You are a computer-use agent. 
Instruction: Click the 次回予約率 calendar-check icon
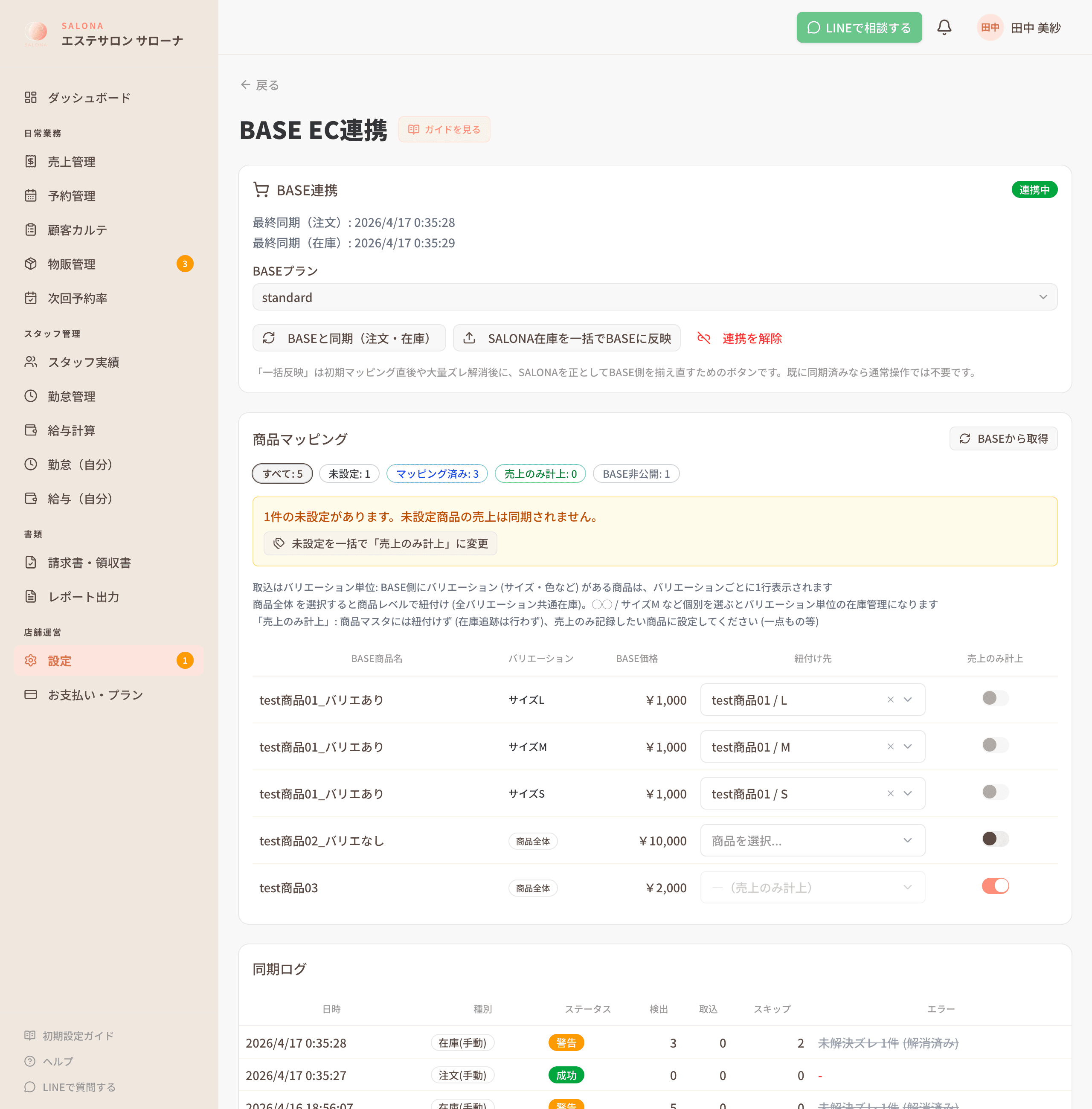point(31,298)
